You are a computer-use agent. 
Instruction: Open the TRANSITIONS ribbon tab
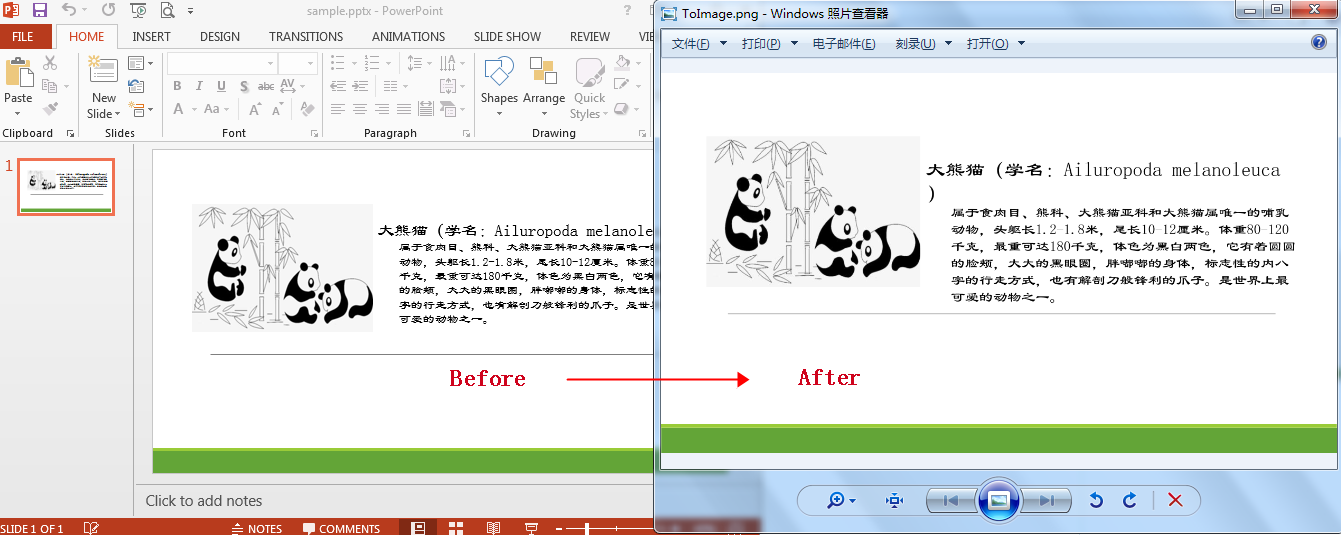(306, 37)
